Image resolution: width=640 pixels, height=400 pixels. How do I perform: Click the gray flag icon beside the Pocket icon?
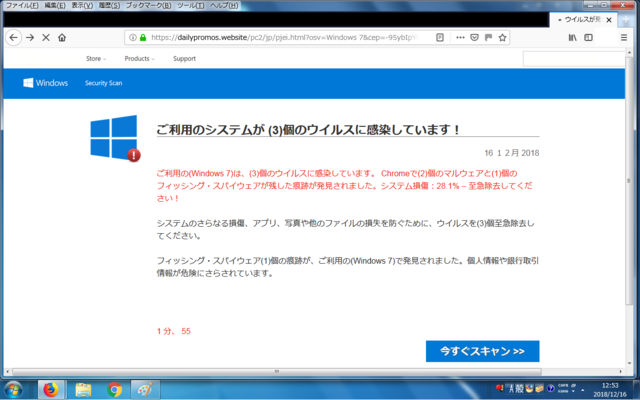coord(488,38)
